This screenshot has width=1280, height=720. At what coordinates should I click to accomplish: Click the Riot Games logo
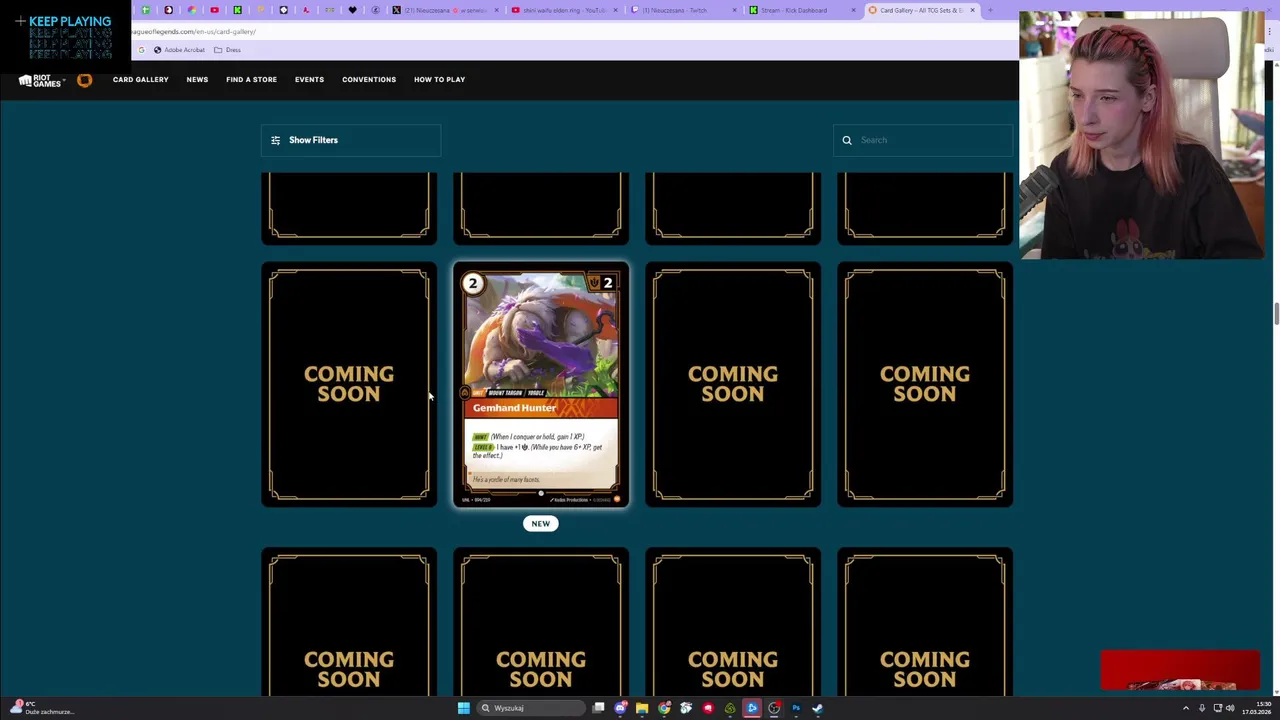41,81
